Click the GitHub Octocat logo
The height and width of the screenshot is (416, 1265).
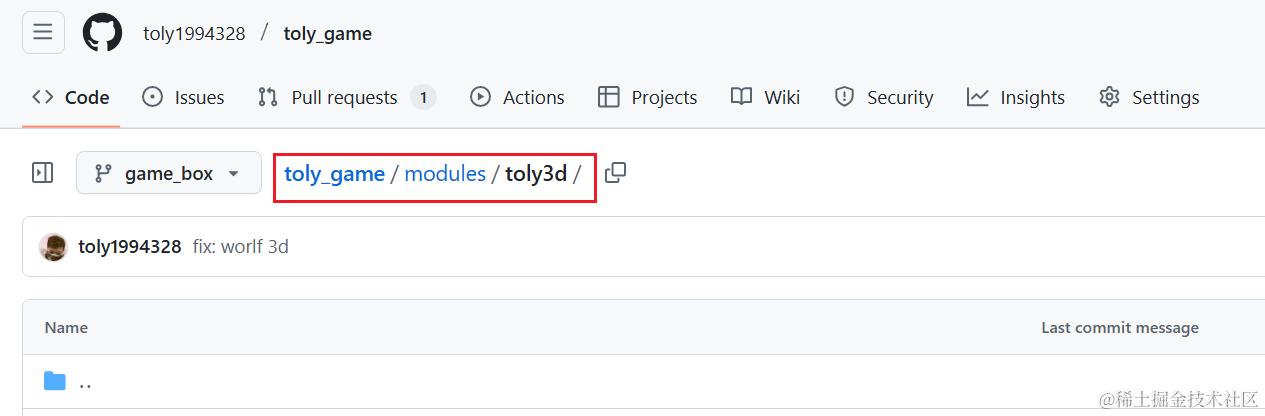click(102, 33)
